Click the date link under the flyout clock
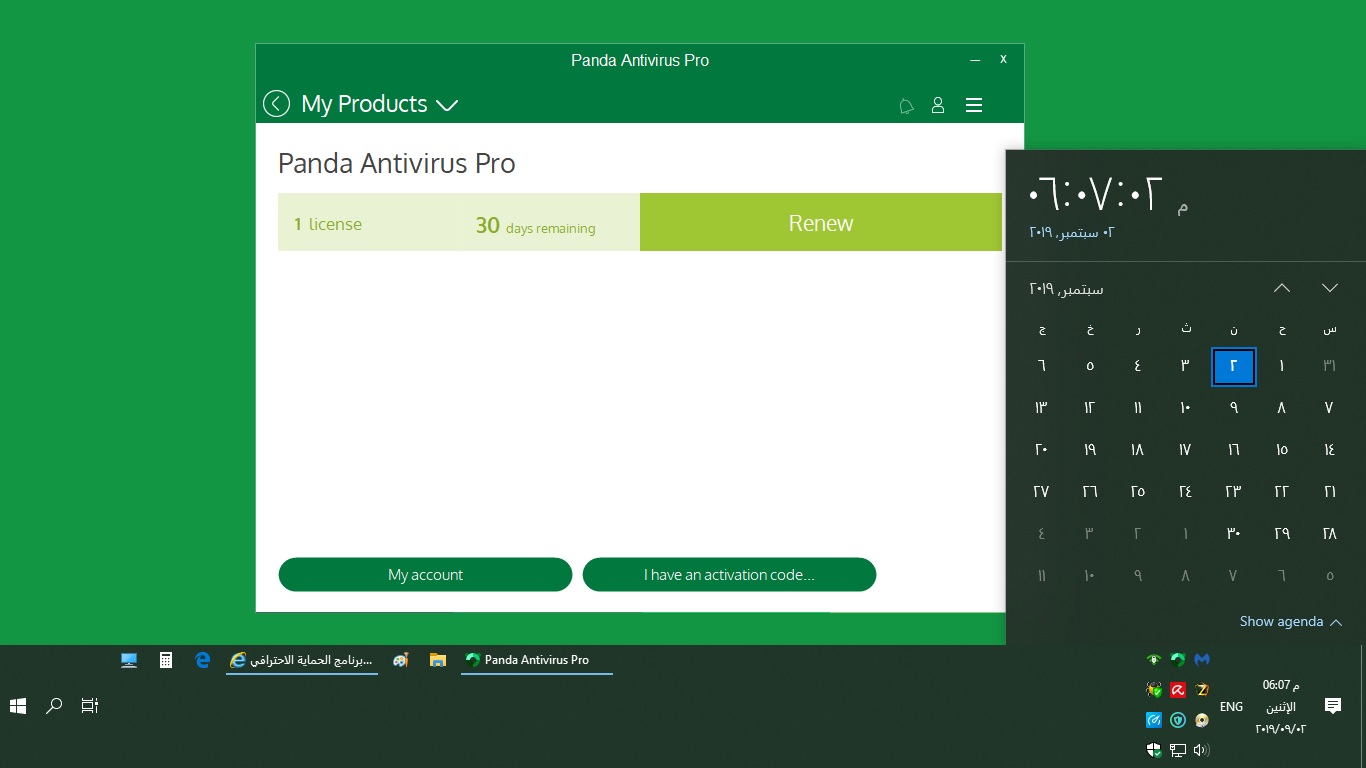Image resolution: width=1366 pixels, height=768 pixels. [1072, 232]
